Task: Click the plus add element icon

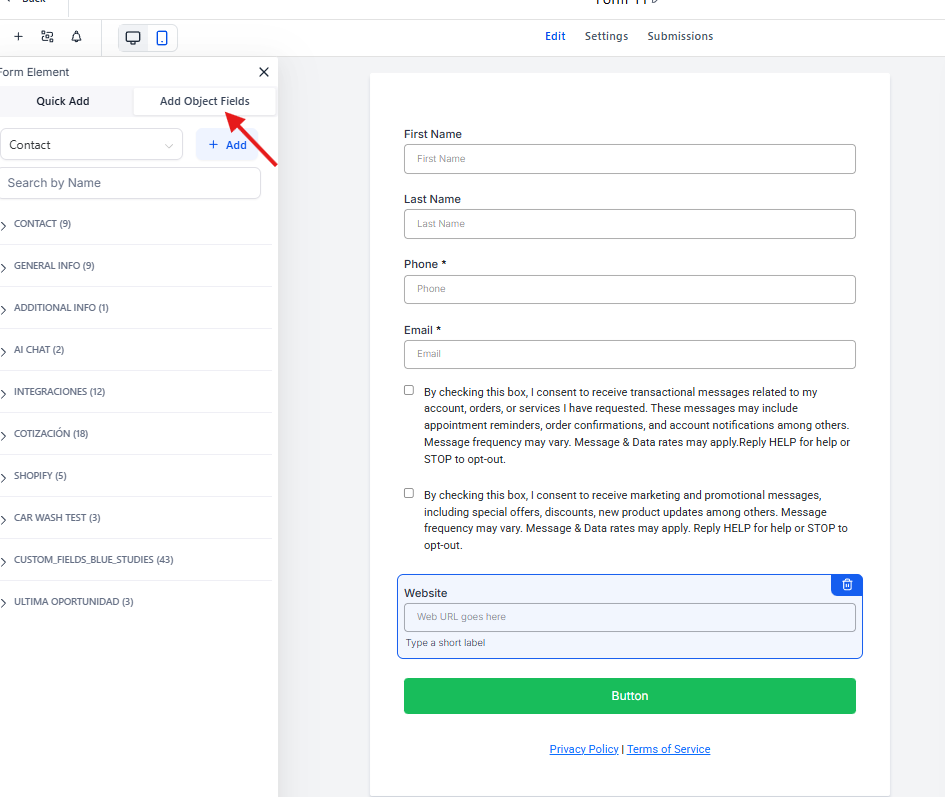Action: pyautogui.click(x=18, y=37)
